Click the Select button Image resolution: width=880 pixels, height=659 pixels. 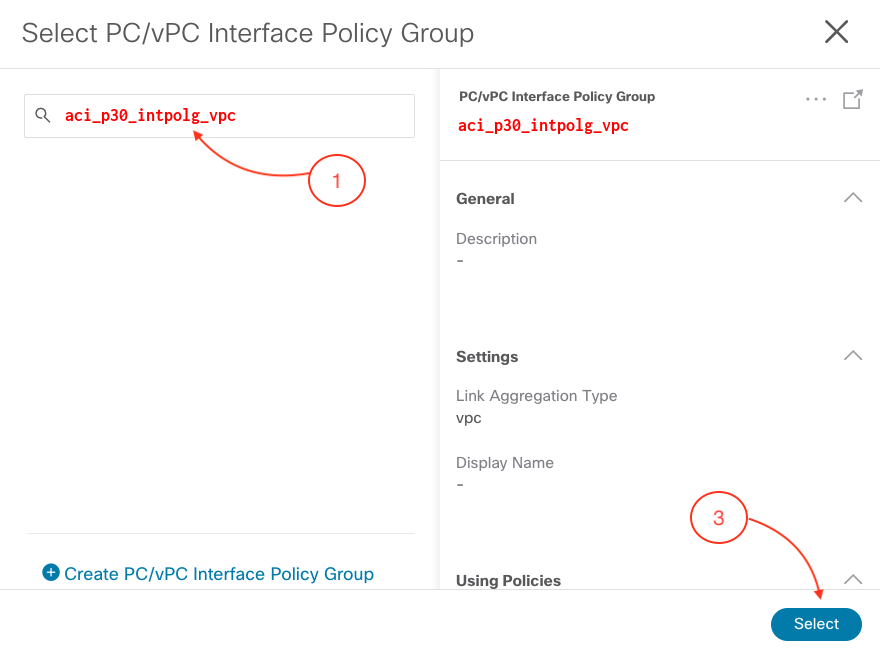pyautogui.click(x=816, y=624)
